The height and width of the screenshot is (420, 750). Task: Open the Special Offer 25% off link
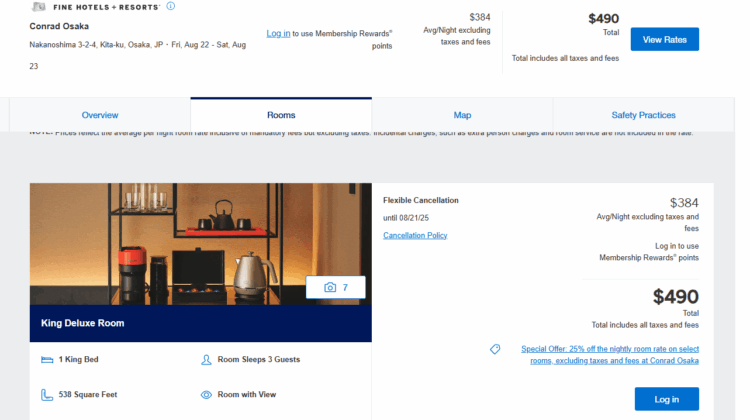coord(610,355)
